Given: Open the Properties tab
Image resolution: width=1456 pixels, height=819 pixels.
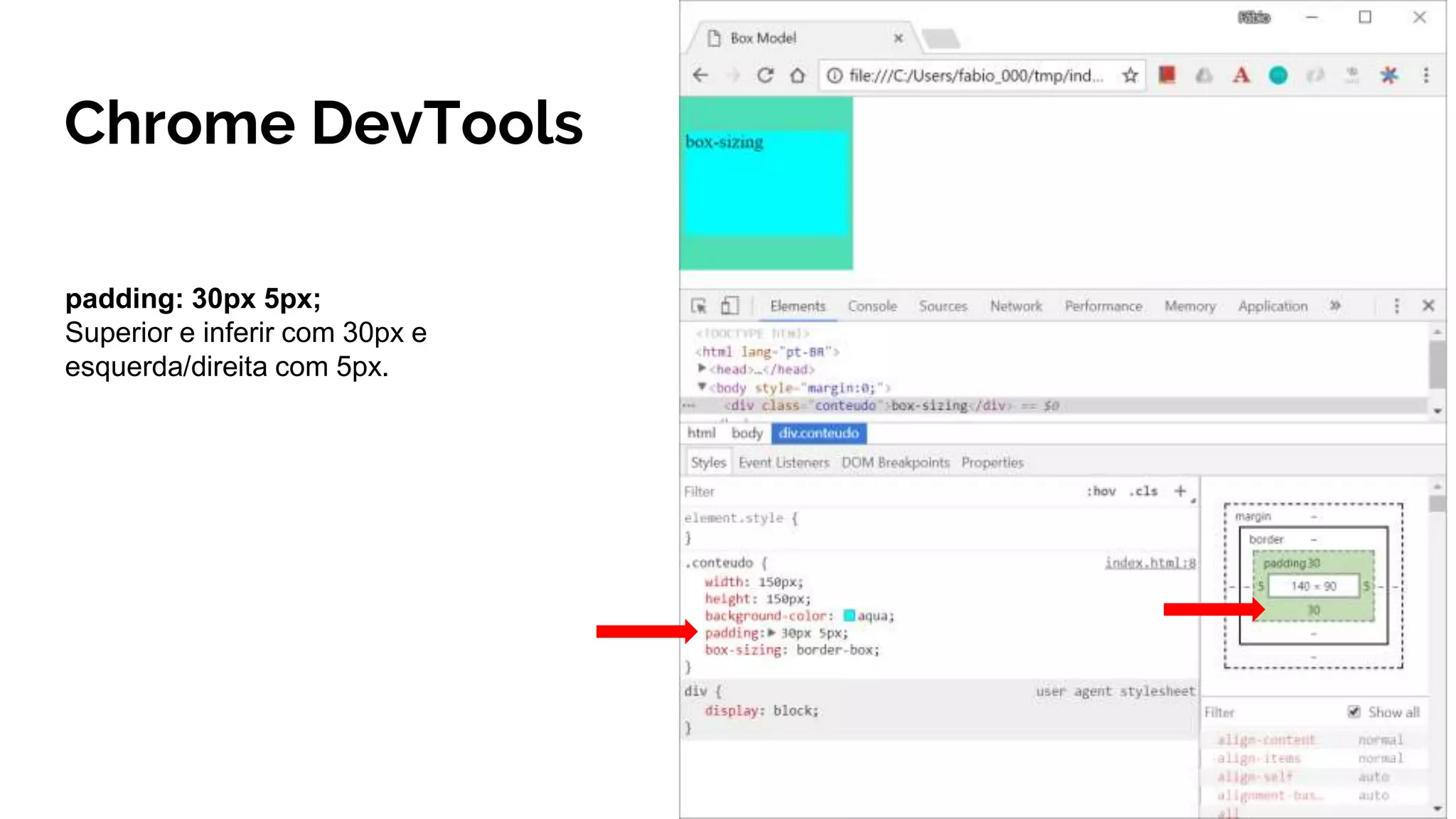Looking at the screenshot, I should [992, 462].
